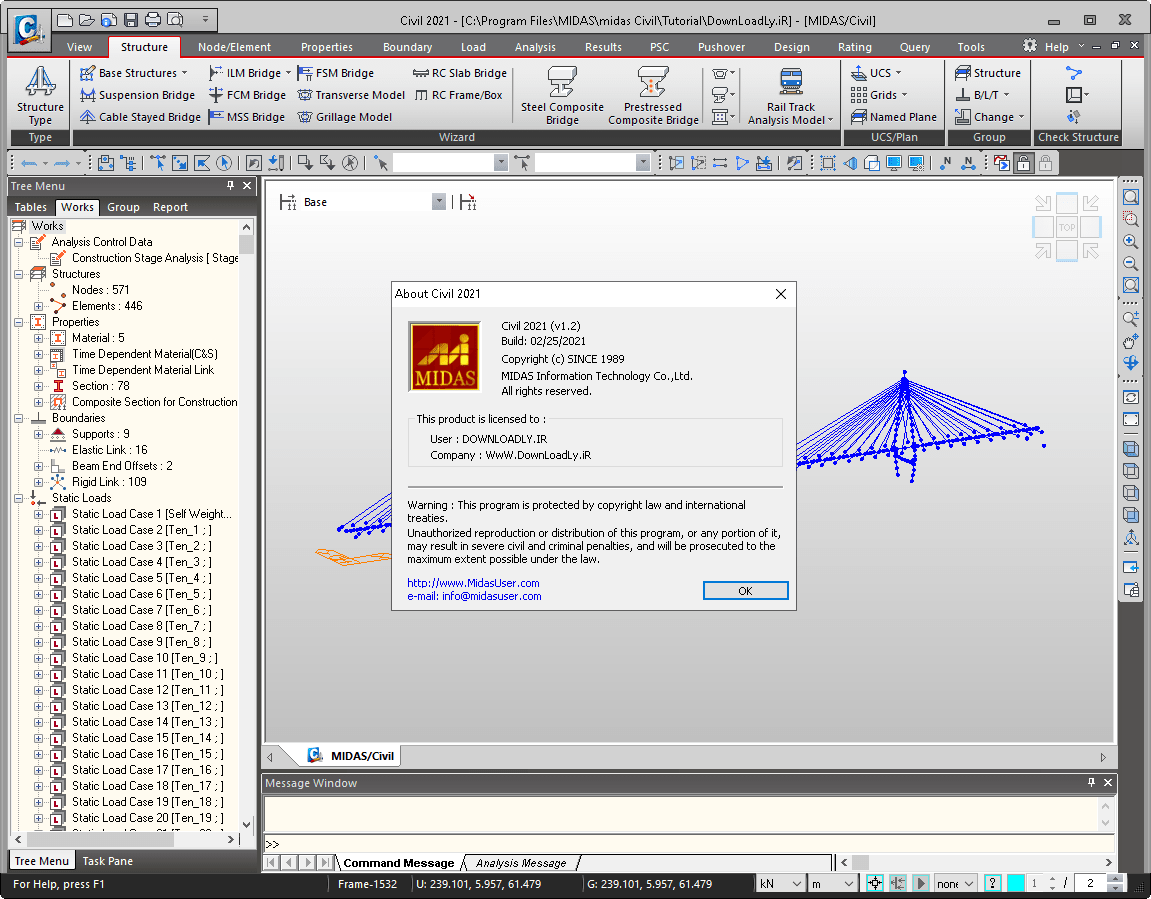Image resolution: width=1151 pixels, height=899 pixels.
Task: Click the Save icon in quick access toolbar
Action: (131, 20)
